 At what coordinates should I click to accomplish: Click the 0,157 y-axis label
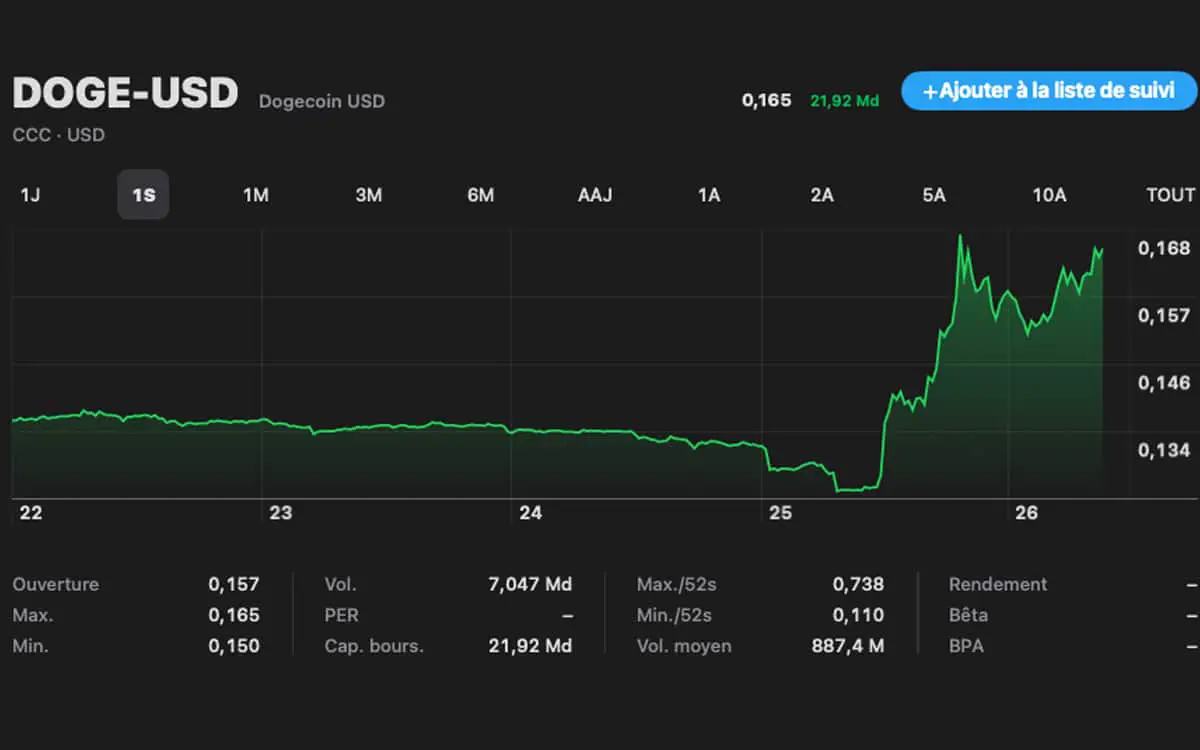[x=1164, y=315]
